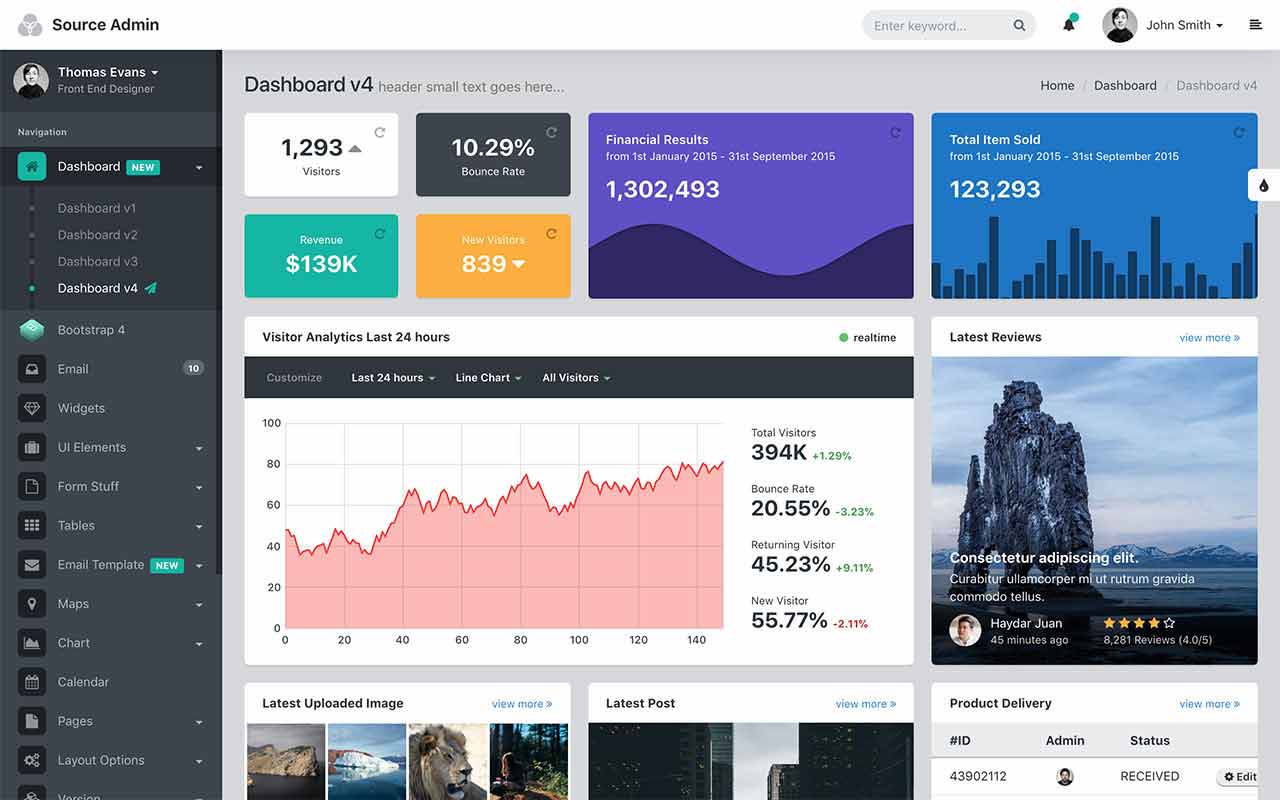Click the theme droplet icon
Screen dimensions: 1280x800
[1263, 185]
